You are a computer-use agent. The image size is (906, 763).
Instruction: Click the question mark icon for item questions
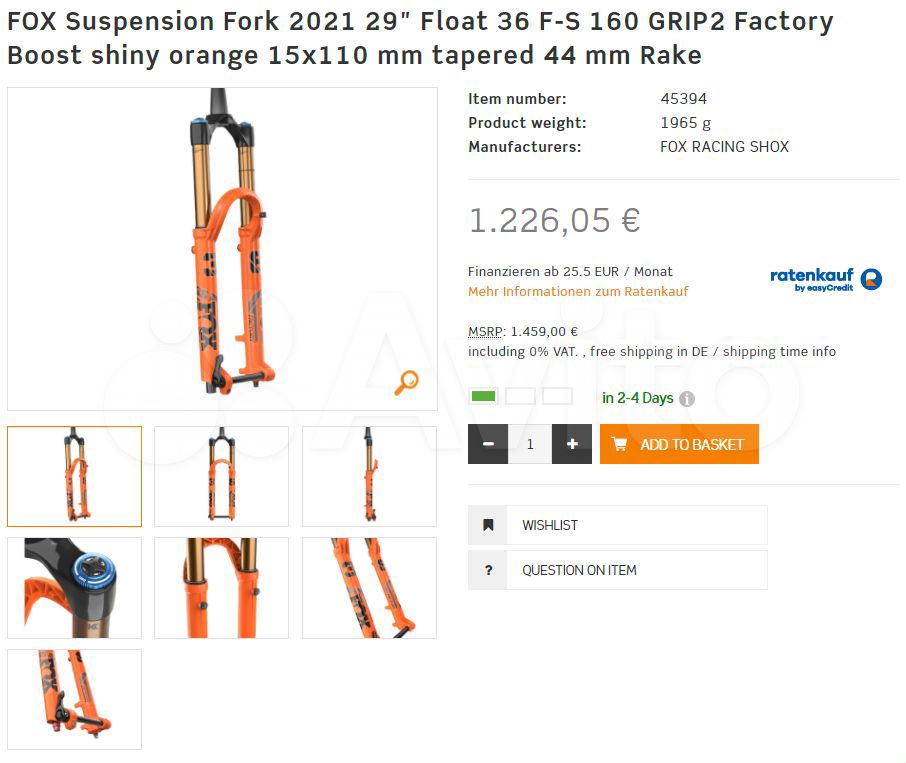[488, 570]
